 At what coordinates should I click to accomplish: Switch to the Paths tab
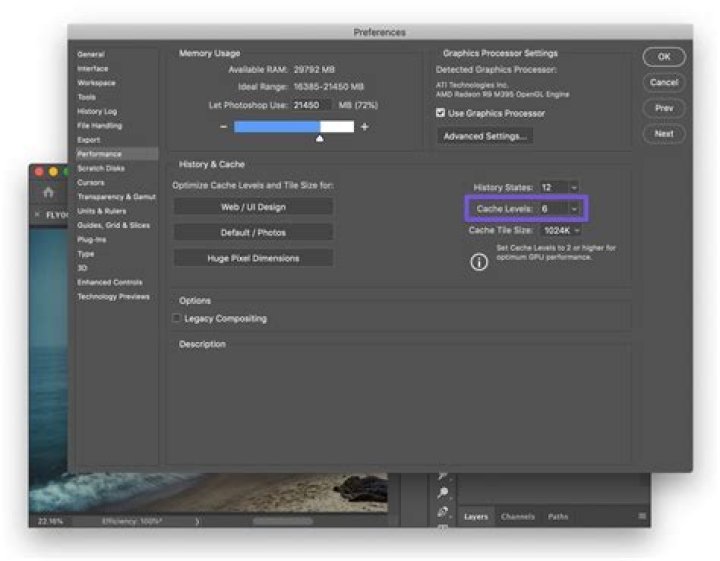[557, 516]
